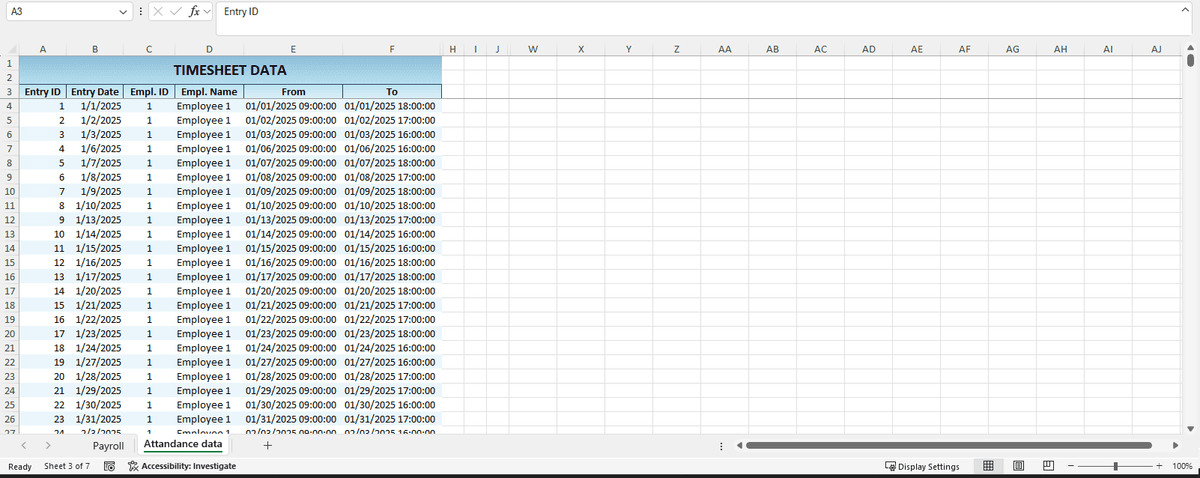The image size is (1200, 478).
Task: Select the Empl. Name header cell
Action: click(x=208, y=91)
